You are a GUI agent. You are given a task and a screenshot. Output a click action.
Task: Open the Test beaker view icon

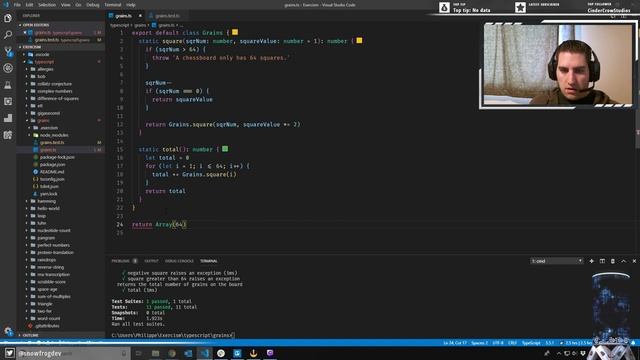pos(8,85)
